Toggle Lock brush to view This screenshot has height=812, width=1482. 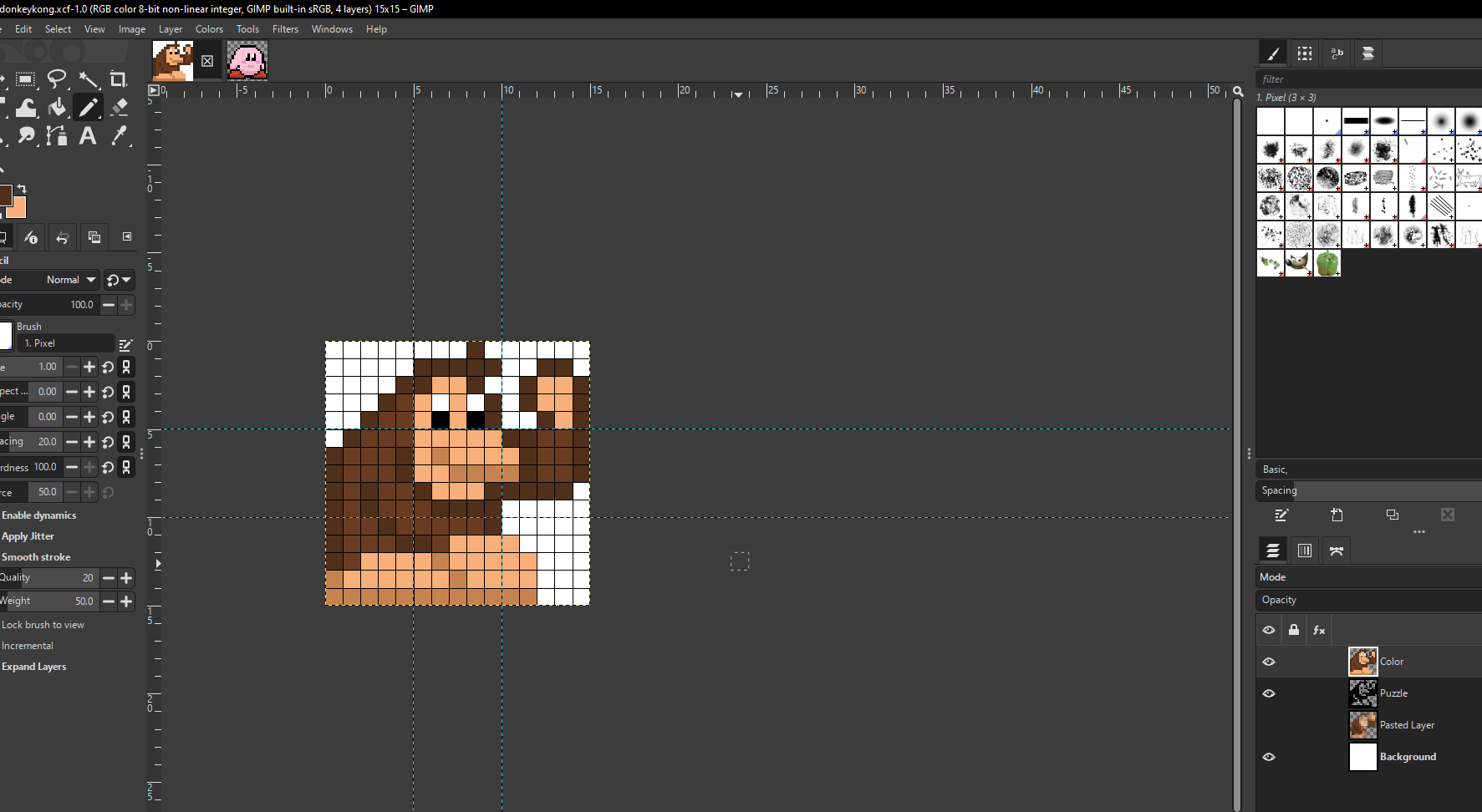coord(43,625)
